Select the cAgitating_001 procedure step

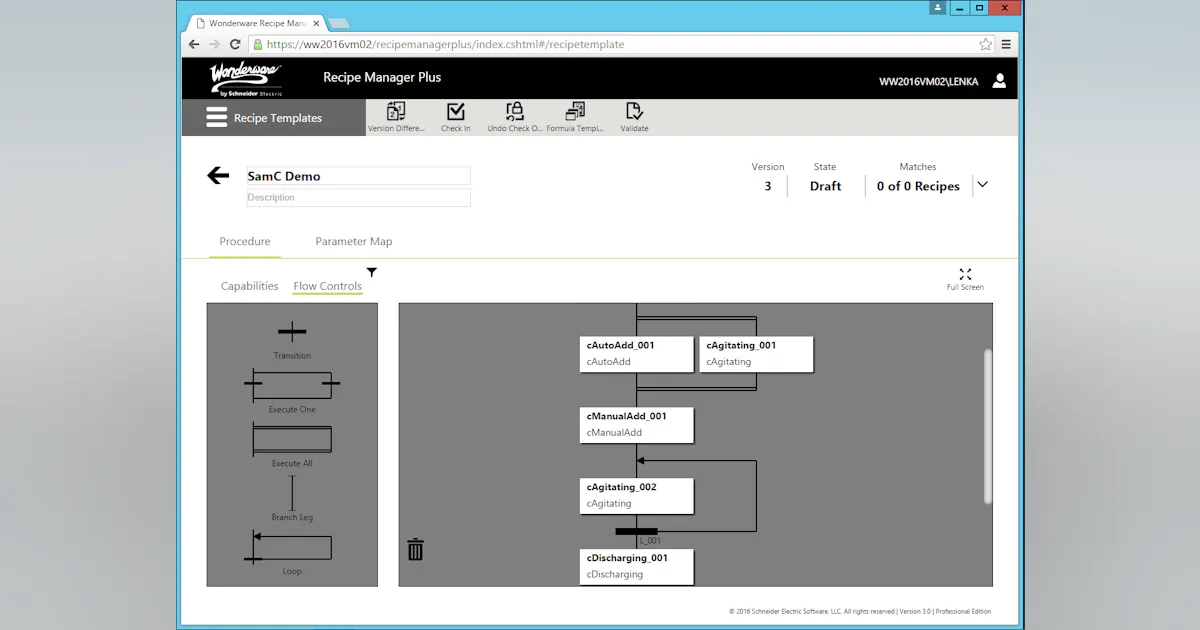click(x=756, y=354)
